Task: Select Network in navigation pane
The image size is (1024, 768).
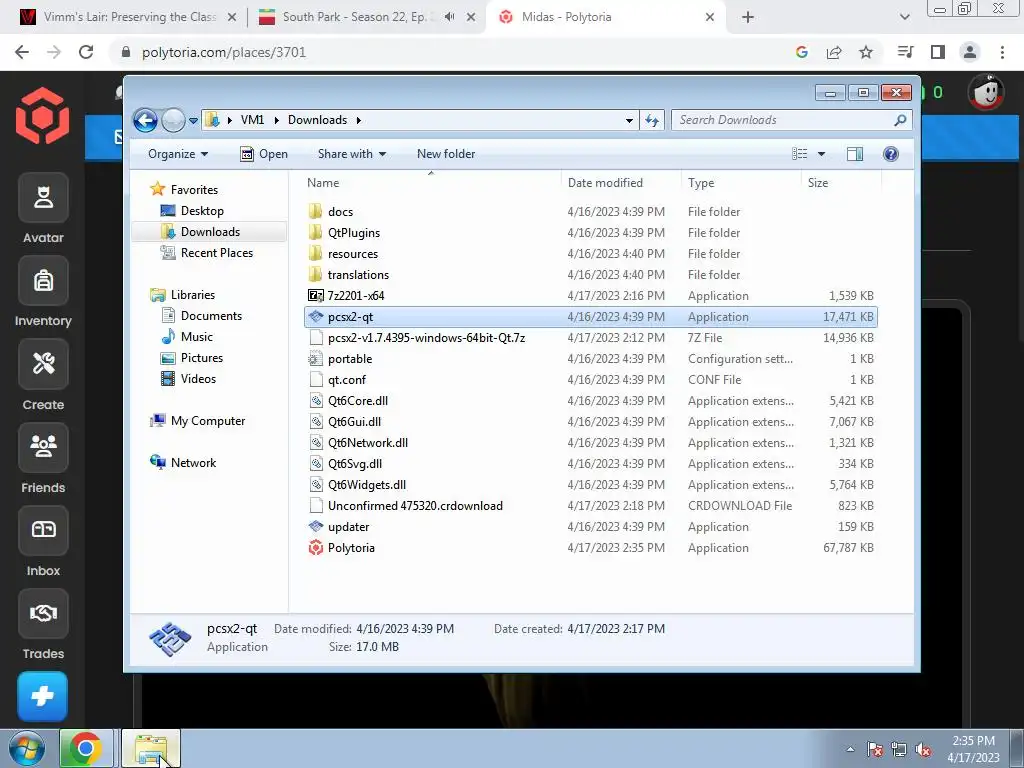Action: [193, 463]
